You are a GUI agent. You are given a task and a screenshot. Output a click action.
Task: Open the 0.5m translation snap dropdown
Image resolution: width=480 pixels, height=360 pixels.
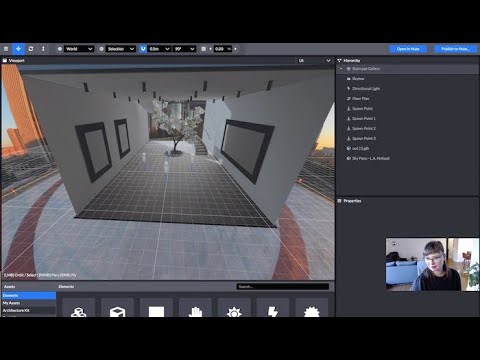click(159, 49)
